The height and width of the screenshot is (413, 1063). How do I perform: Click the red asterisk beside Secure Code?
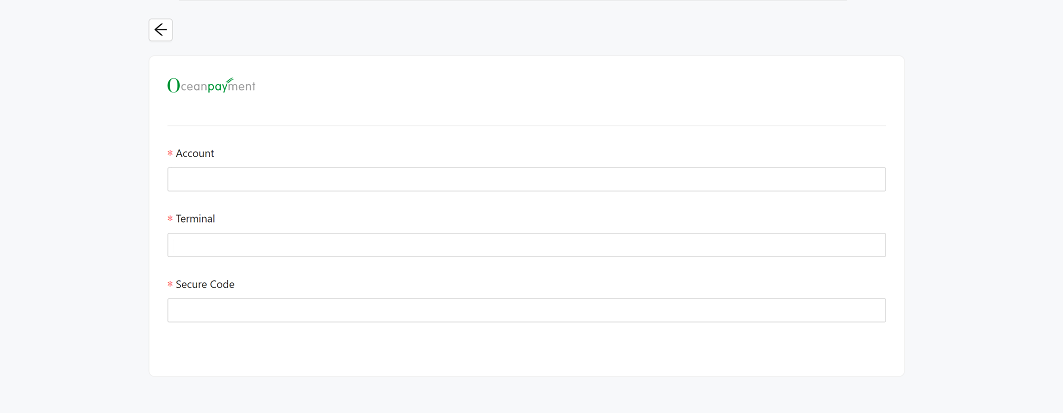click(x=170, y=285)
